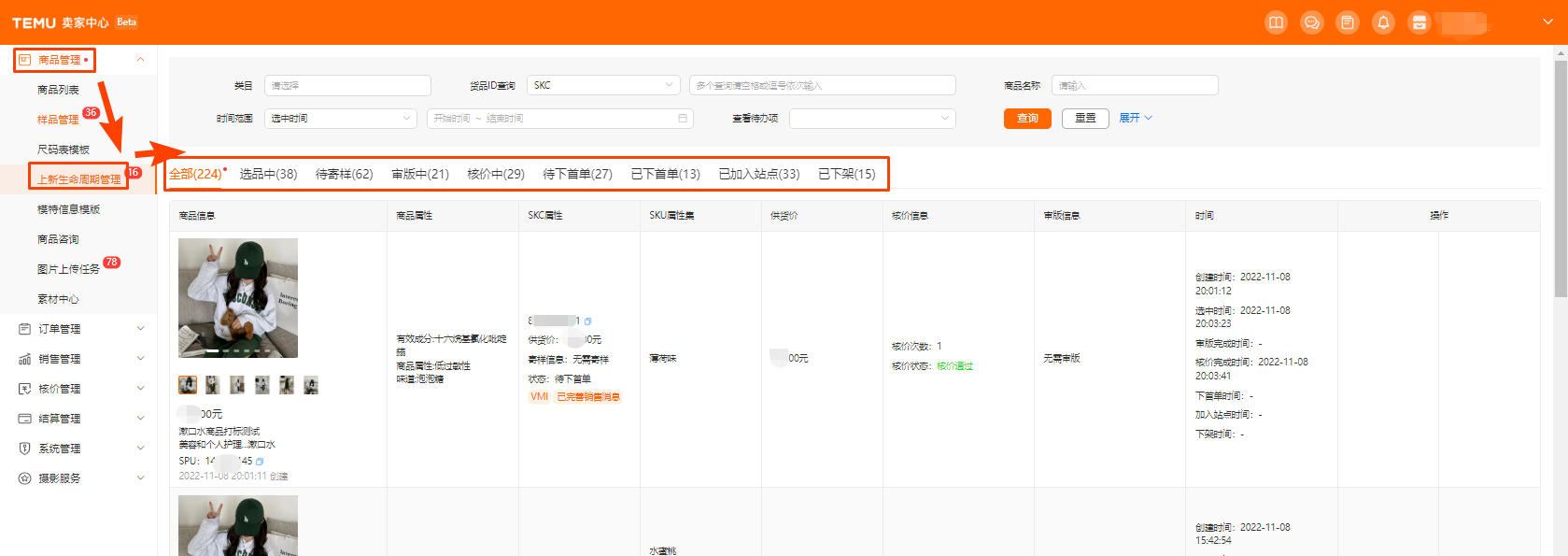Click the store shop icon in header
The image size is (1568, 556).
[1419, 22]
